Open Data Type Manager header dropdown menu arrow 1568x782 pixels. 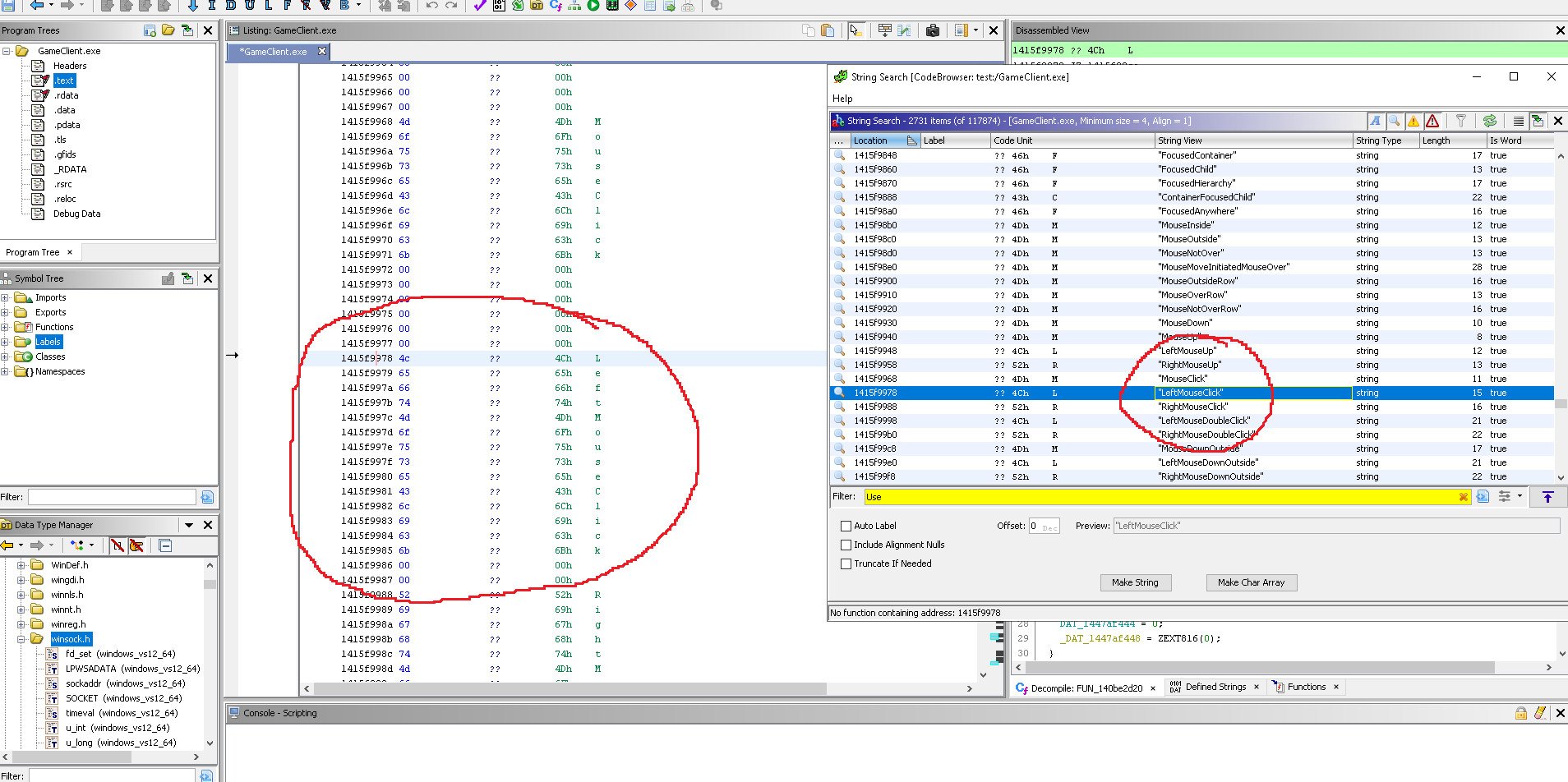click(x=189, y=525)
